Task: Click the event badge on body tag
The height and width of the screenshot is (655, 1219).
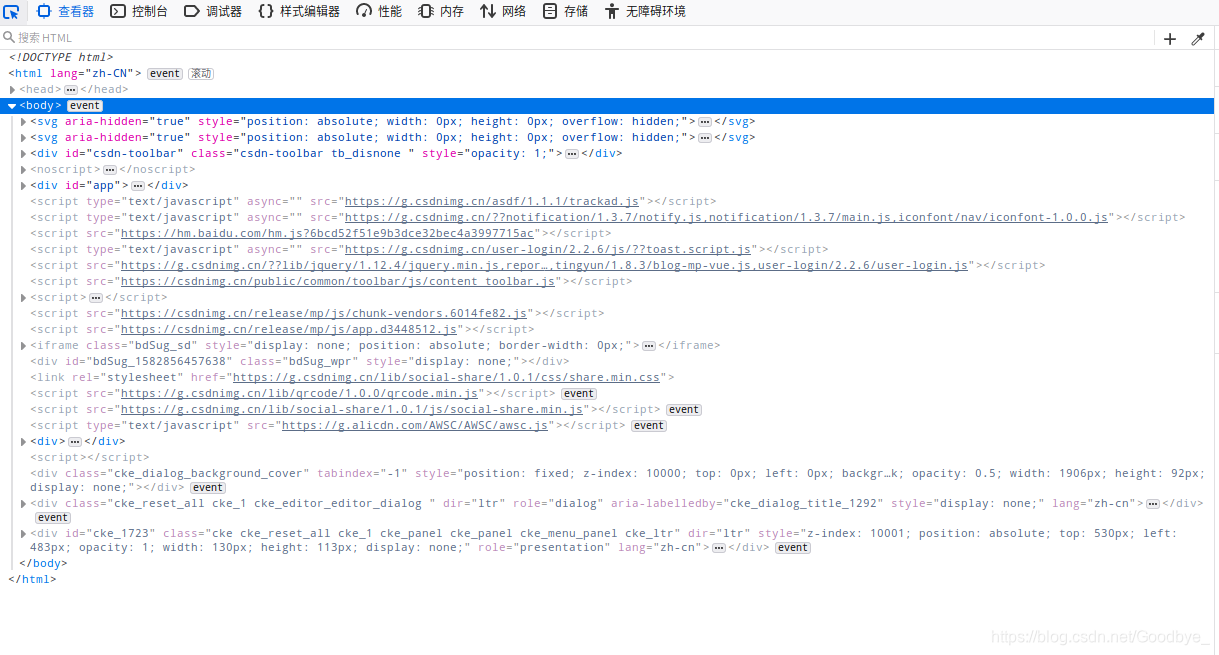Action: point(85,106)
